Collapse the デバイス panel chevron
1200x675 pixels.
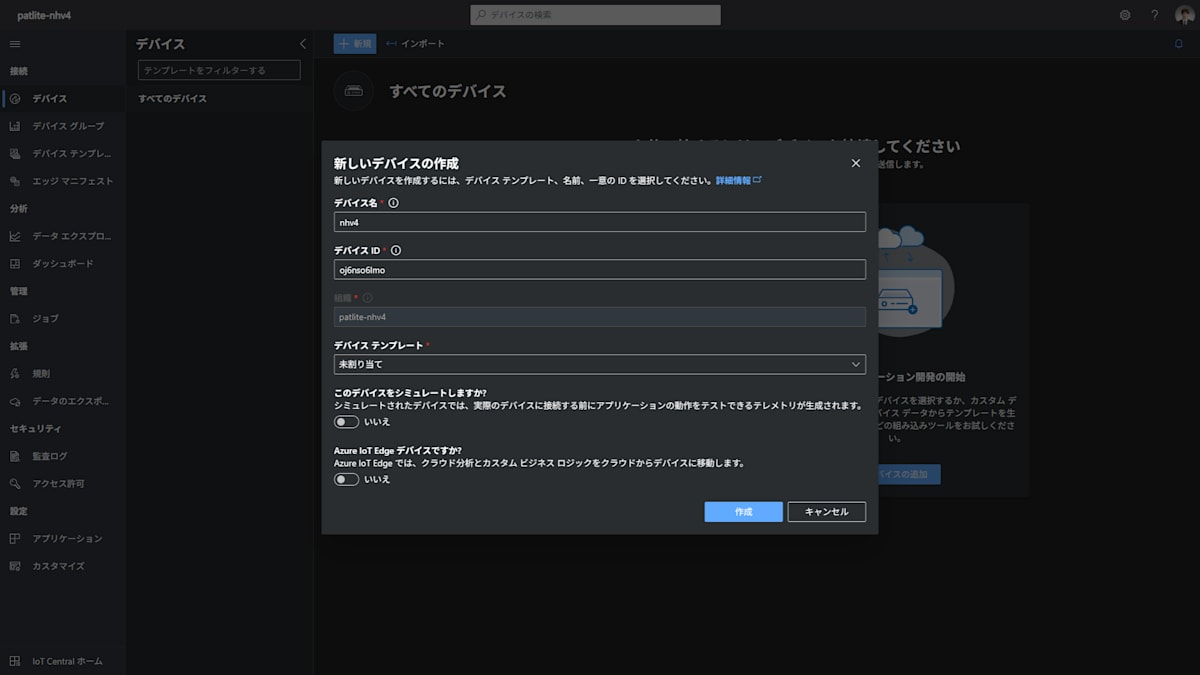[x=303, y=44]
